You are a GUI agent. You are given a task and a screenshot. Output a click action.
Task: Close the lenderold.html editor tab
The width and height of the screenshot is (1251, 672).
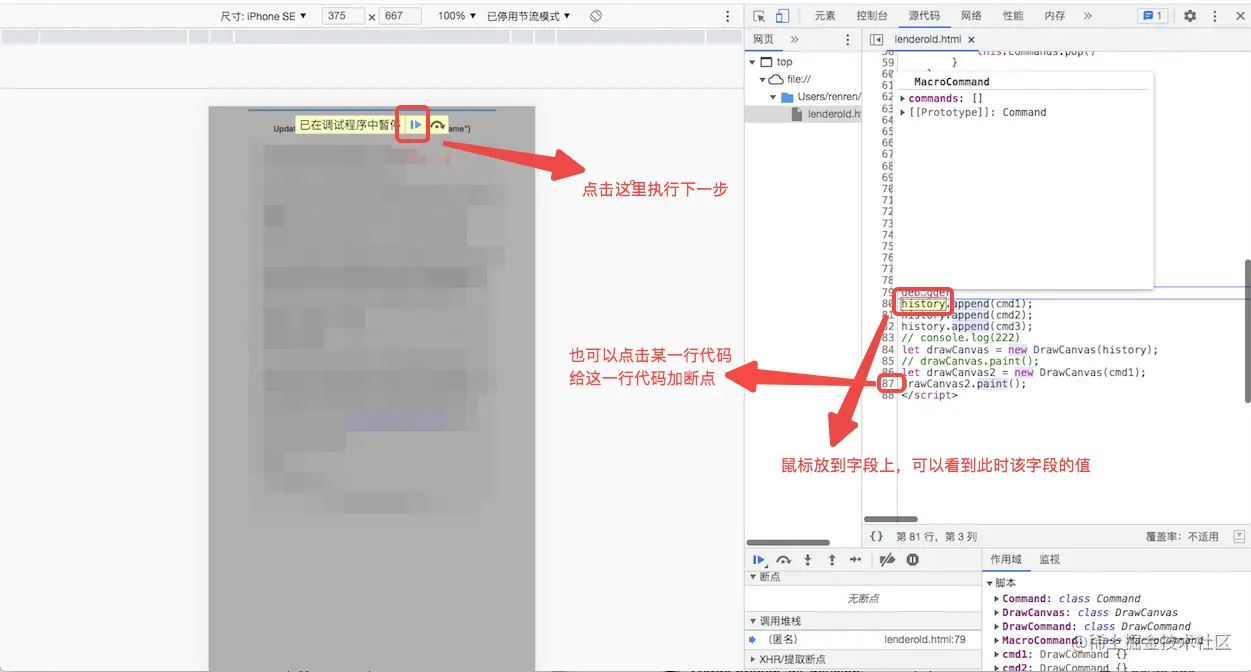[x=971, y=40]
